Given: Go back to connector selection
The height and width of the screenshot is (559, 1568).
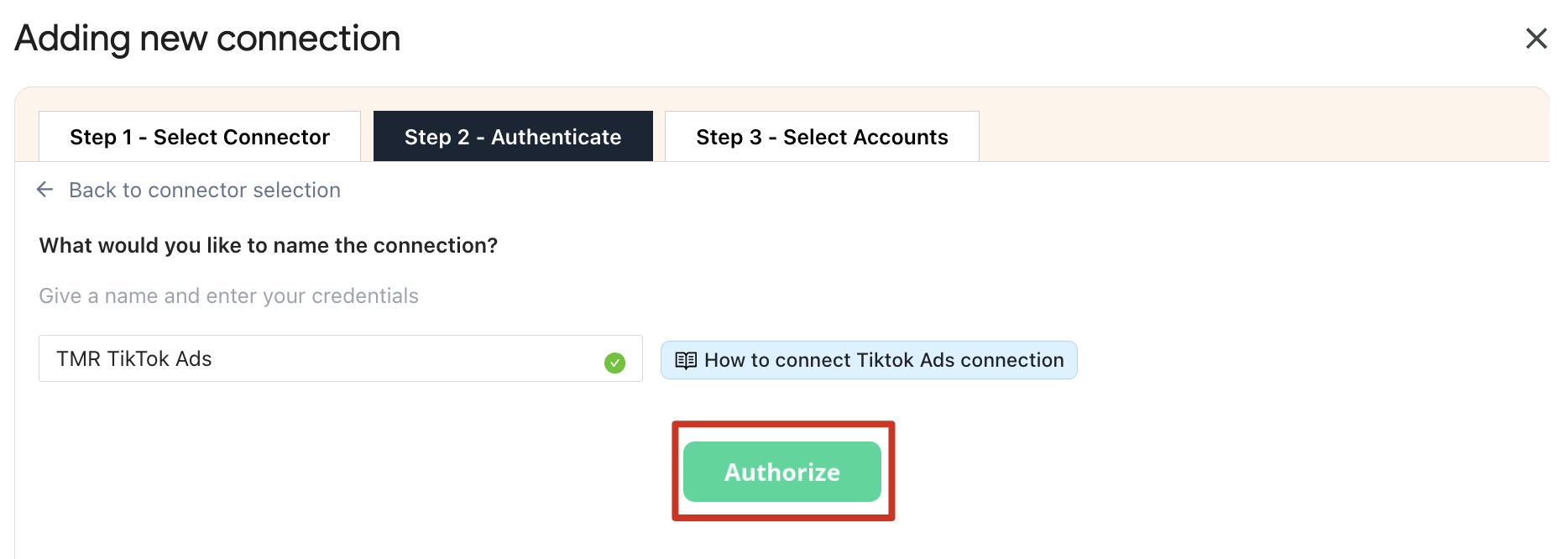Looking at the screenshot, I should tap(204, 191).
